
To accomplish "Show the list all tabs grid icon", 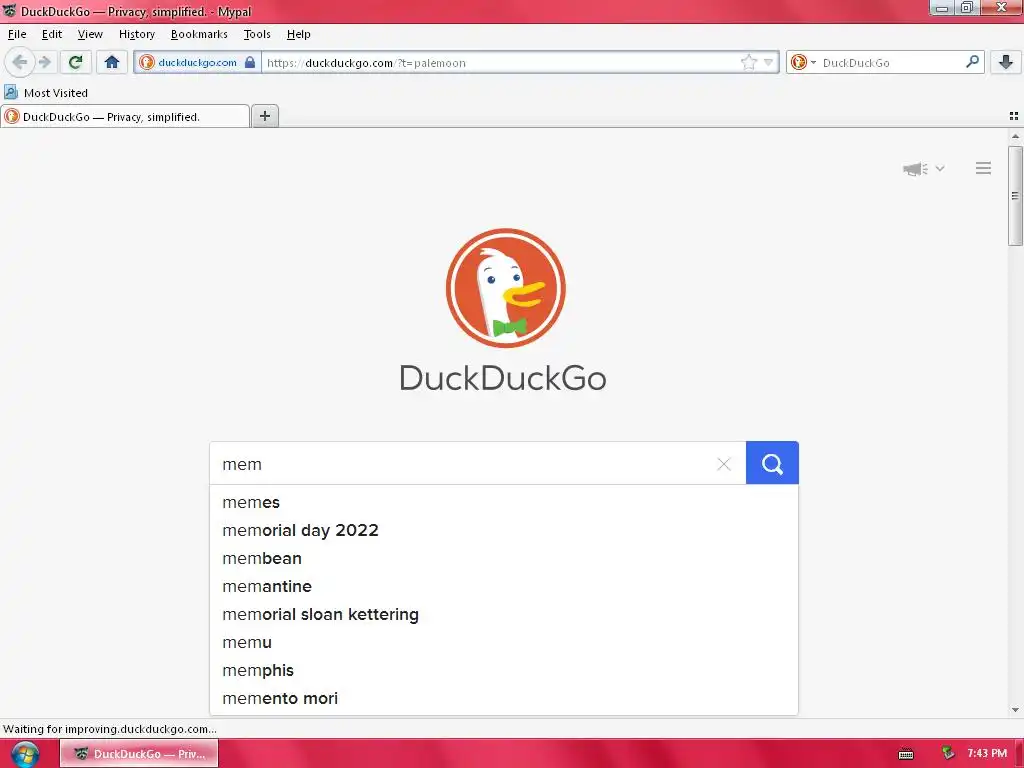I will (x=1014, y=116).
